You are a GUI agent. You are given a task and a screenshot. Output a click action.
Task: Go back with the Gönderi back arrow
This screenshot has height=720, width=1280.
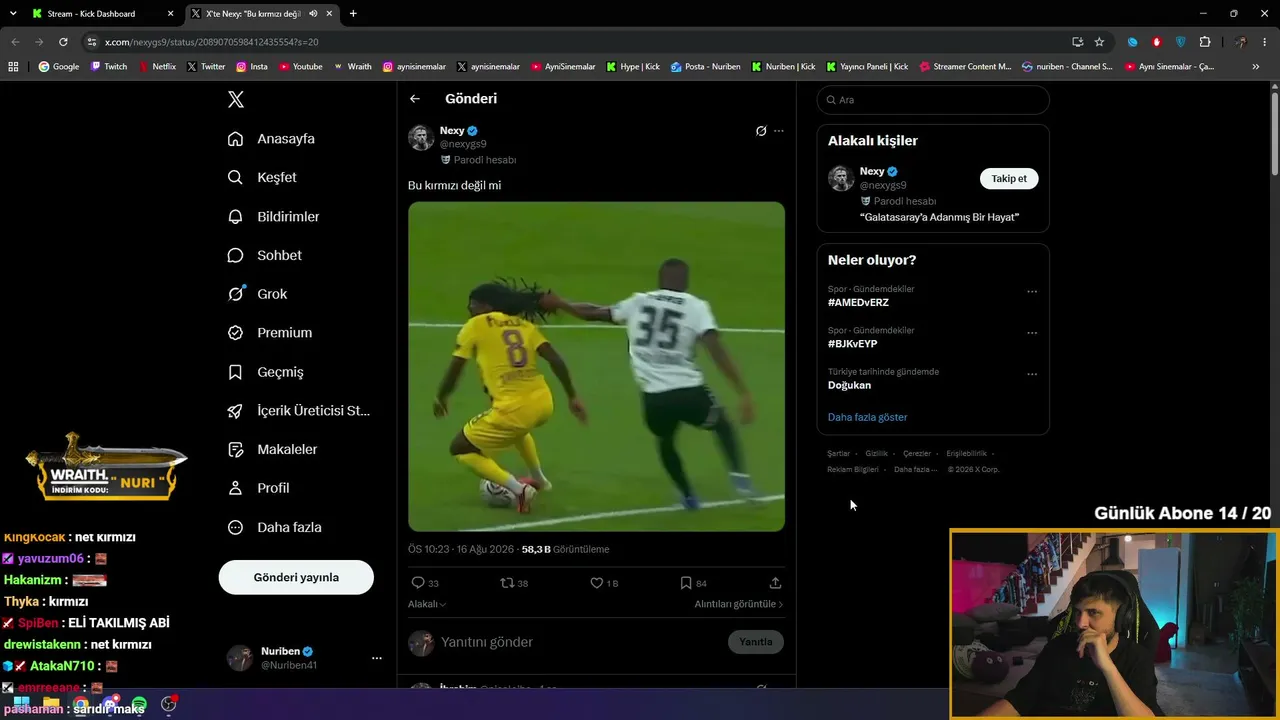point(415,99)
